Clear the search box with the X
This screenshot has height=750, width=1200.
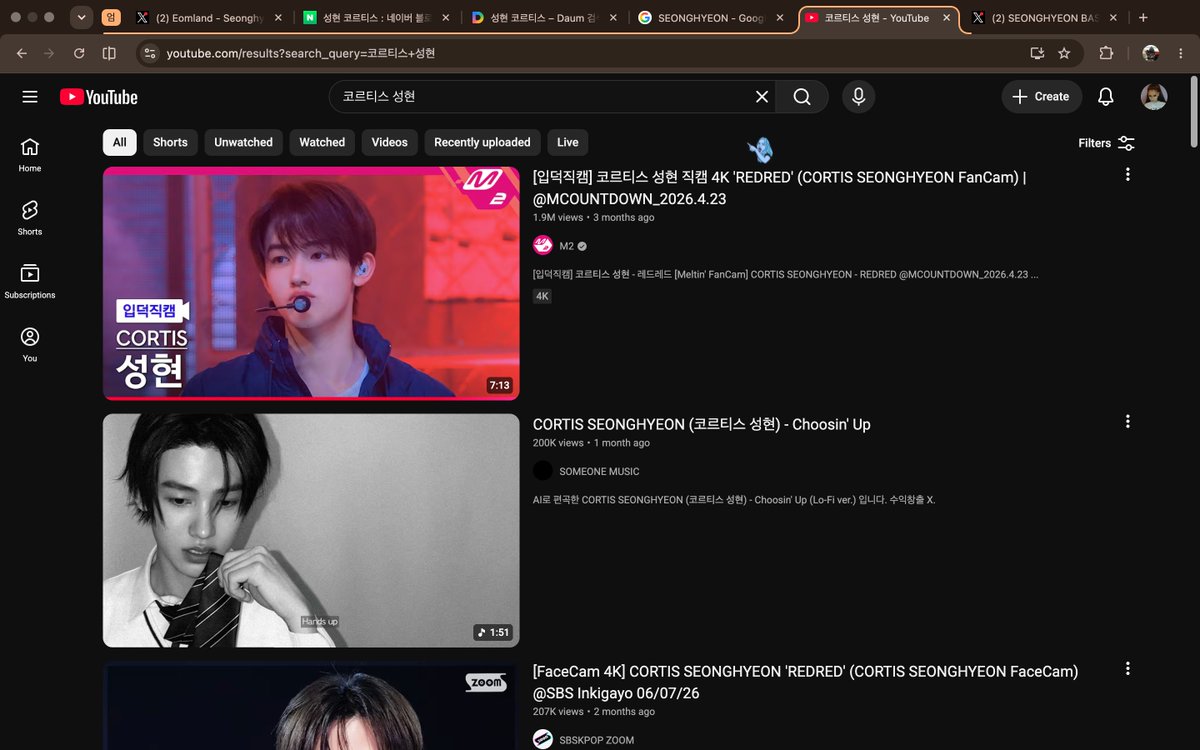(762, 97)
